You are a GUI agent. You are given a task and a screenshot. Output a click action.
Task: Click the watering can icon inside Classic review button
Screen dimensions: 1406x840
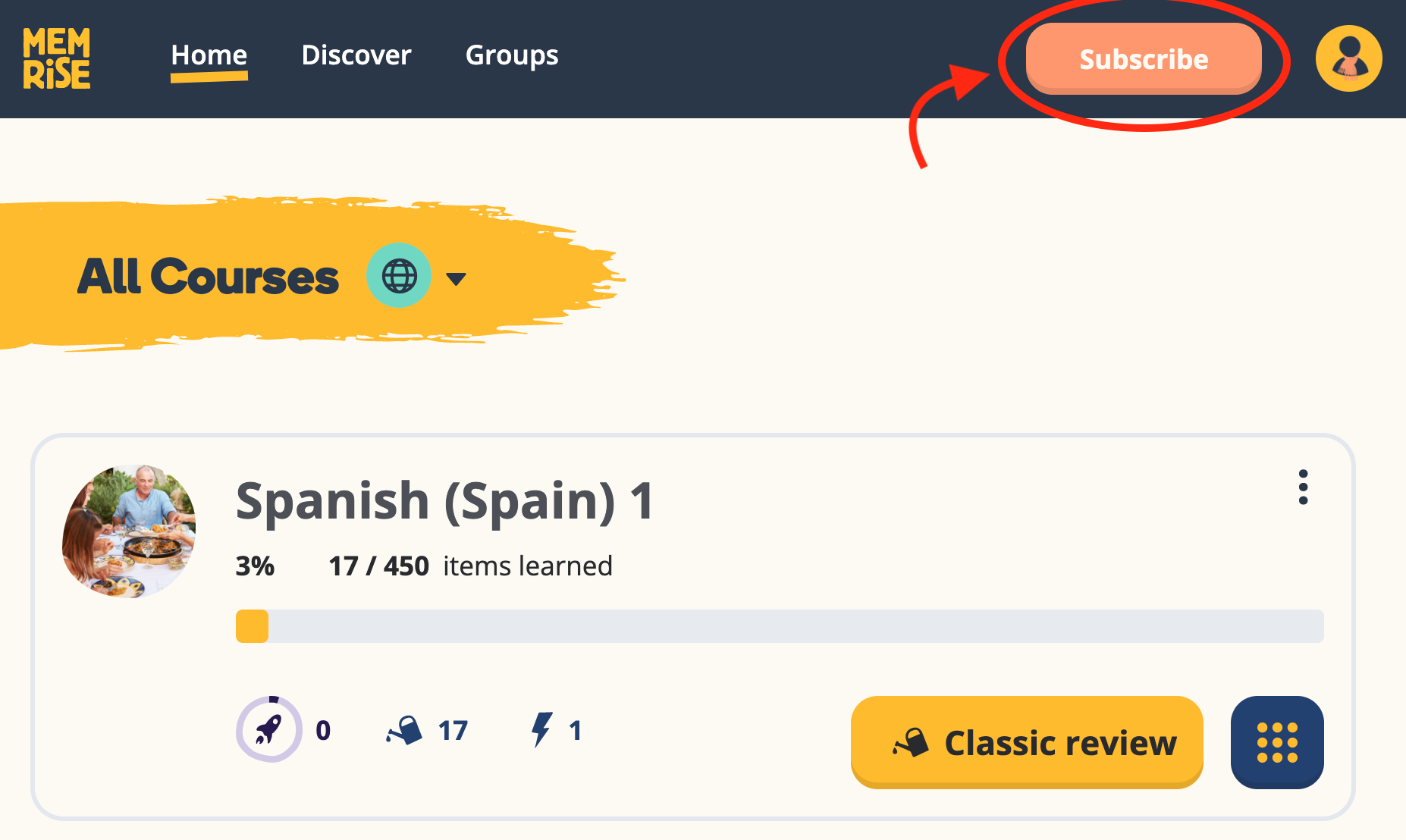[x=913, y=743]
